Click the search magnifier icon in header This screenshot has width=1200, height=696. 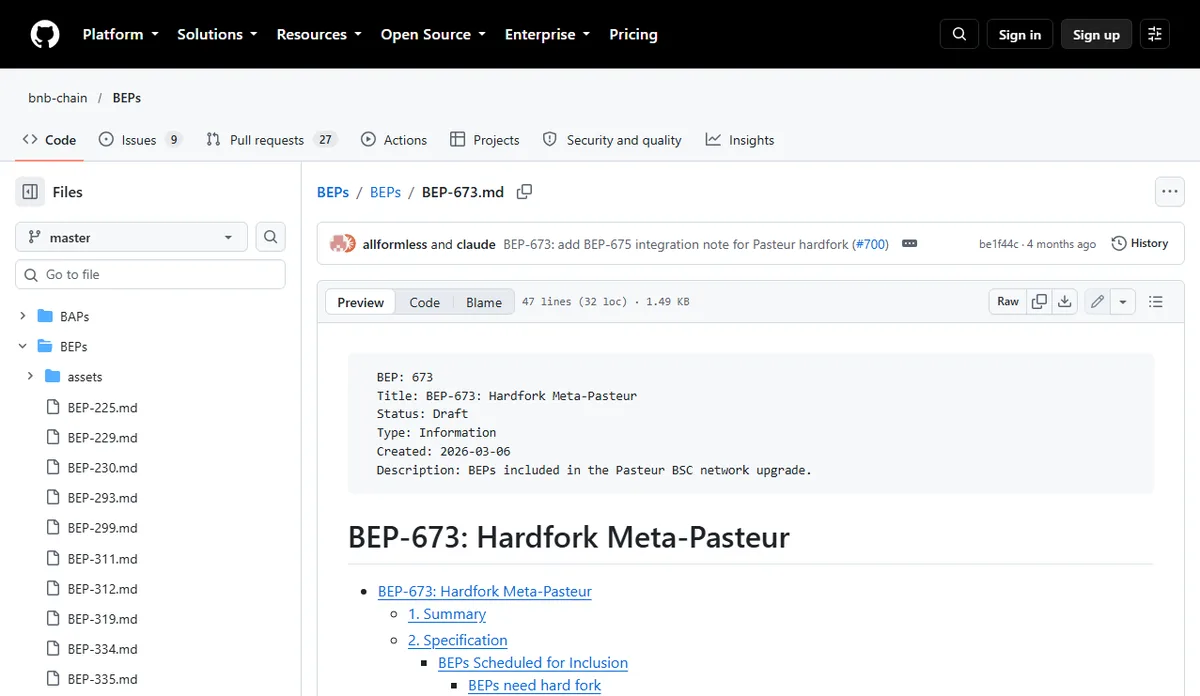click(959, 34)
